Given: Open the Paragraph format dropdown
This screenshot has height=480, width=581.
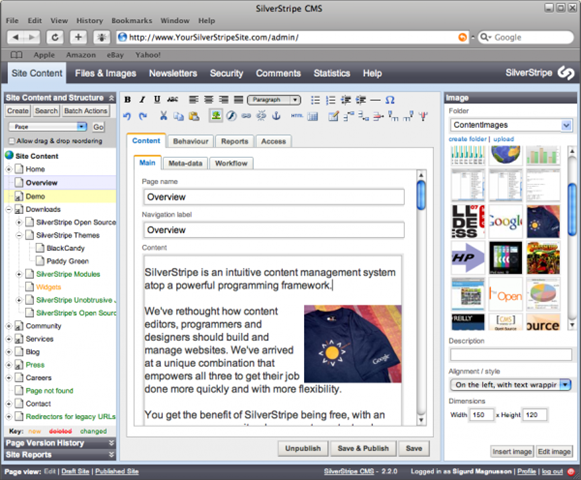Looking at the screenshot, I should point(274,100).
